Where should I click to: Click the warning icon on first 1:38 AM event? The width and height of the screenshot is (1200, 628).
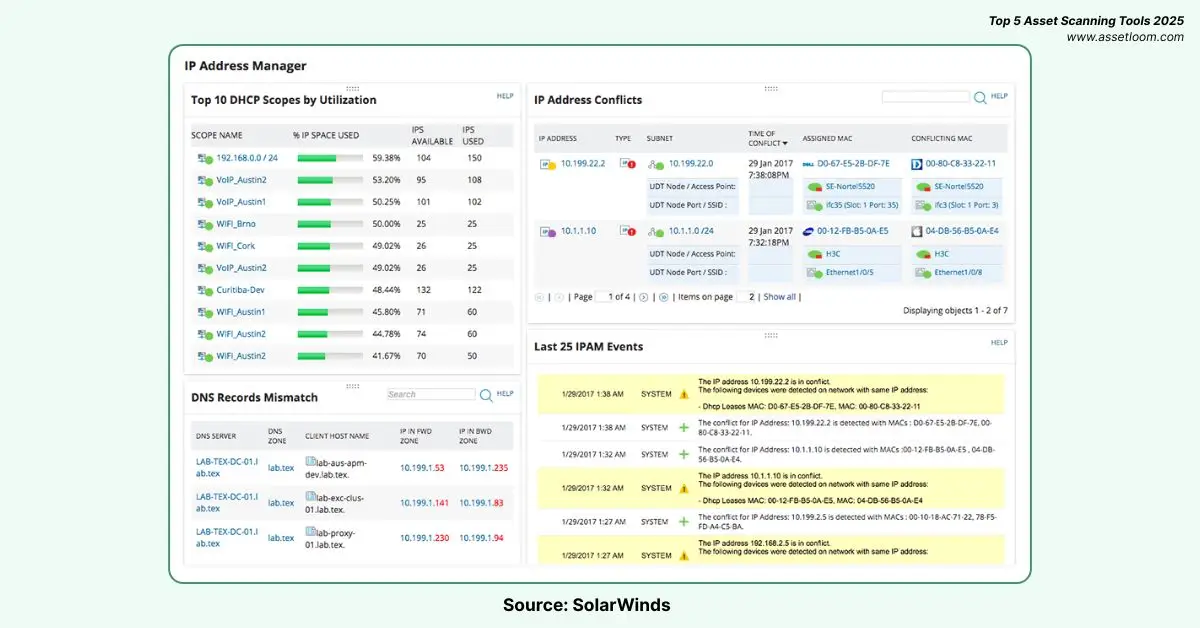click(x=684, y=394)
